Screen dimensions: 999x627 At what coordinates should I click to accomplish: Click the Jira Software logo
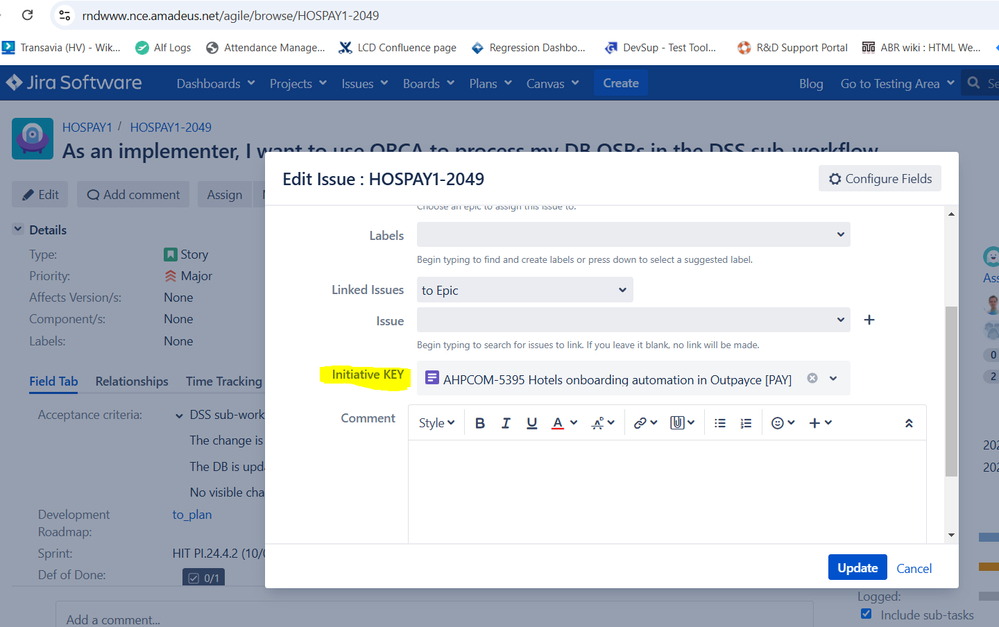74,83
